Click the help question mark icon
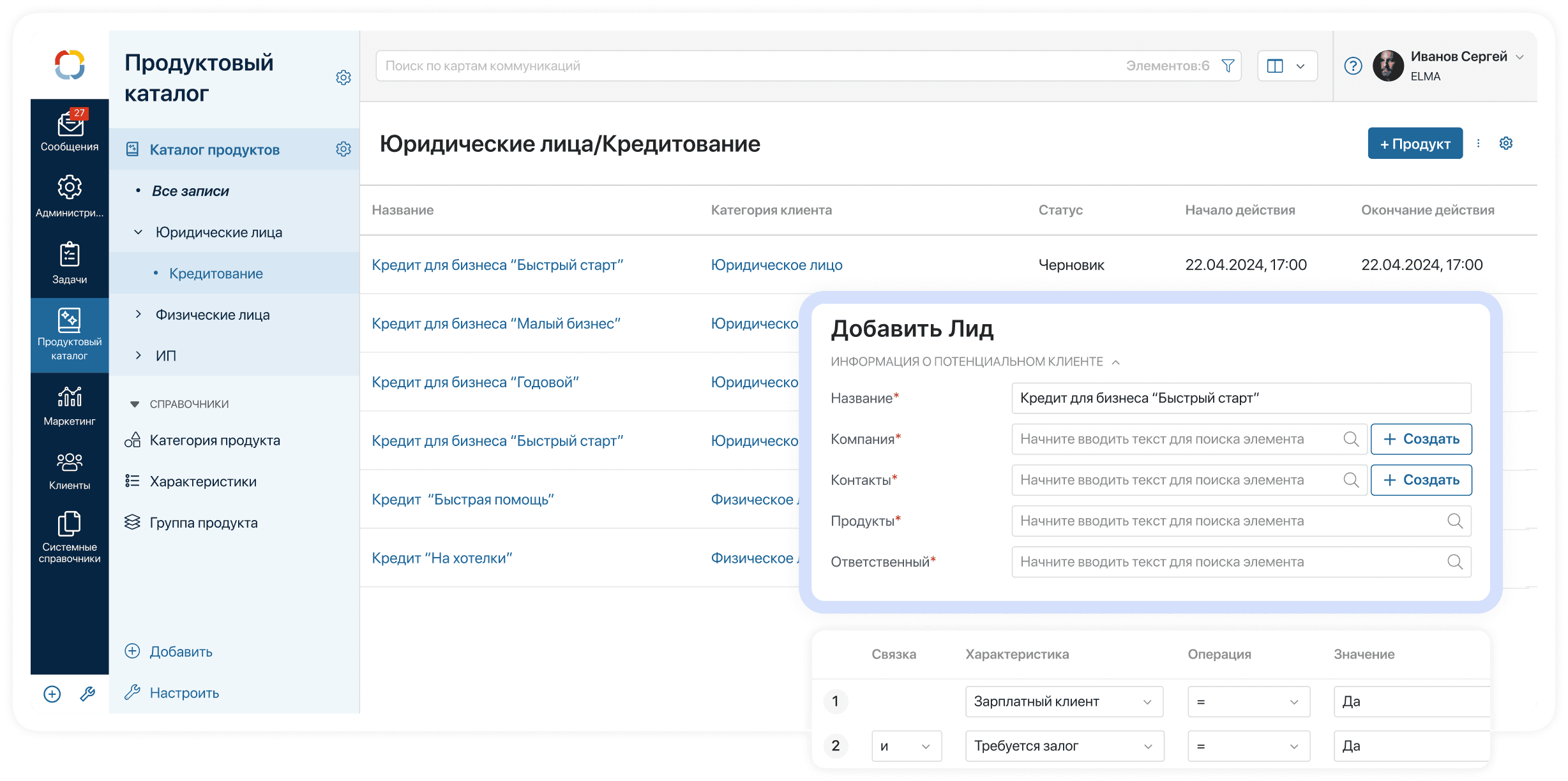Viewport: 1568px width, 781px height. (1353, 66)
